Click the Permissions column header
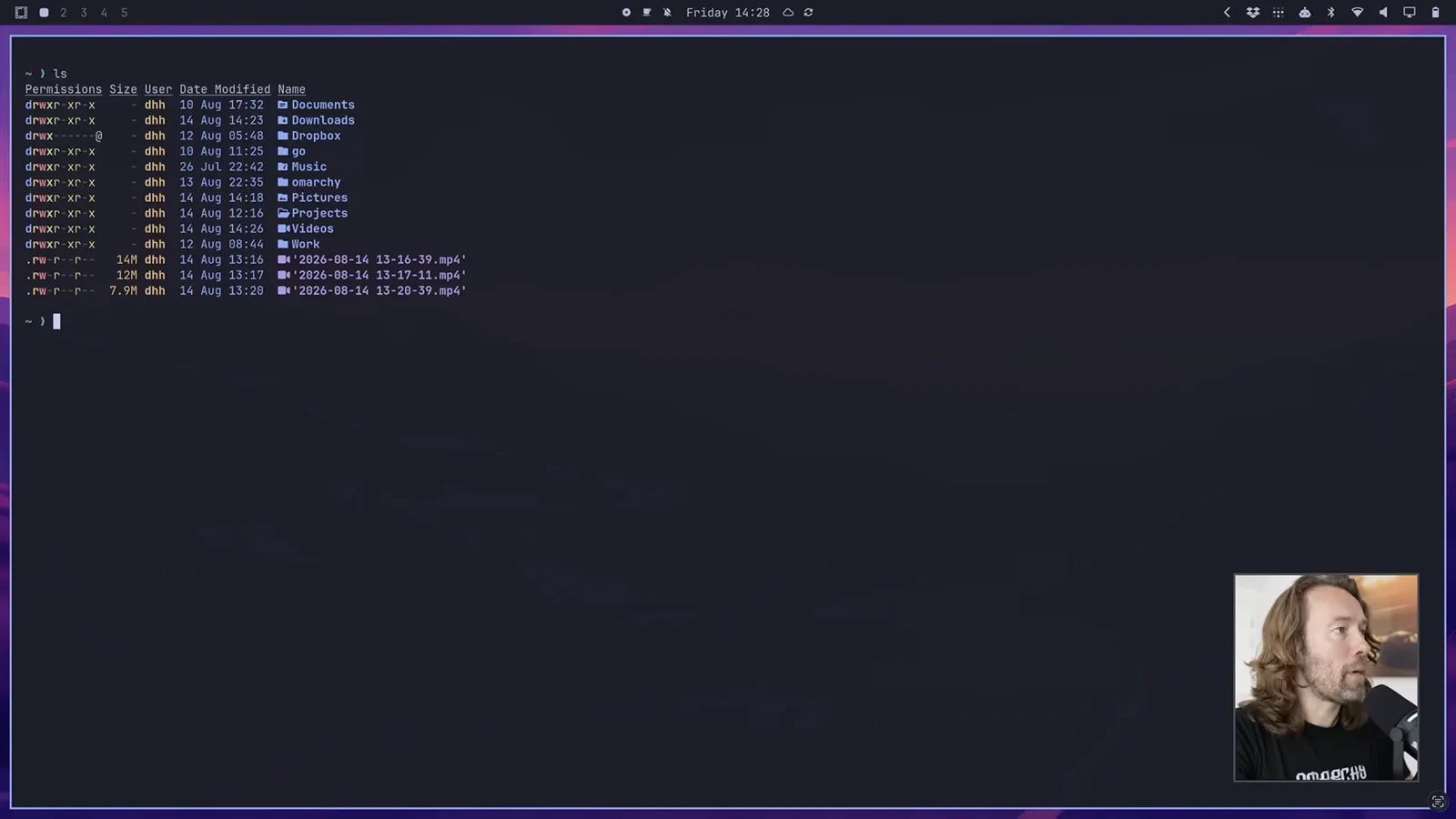This screenshot has width=1456, height=819. click(64, 89)
